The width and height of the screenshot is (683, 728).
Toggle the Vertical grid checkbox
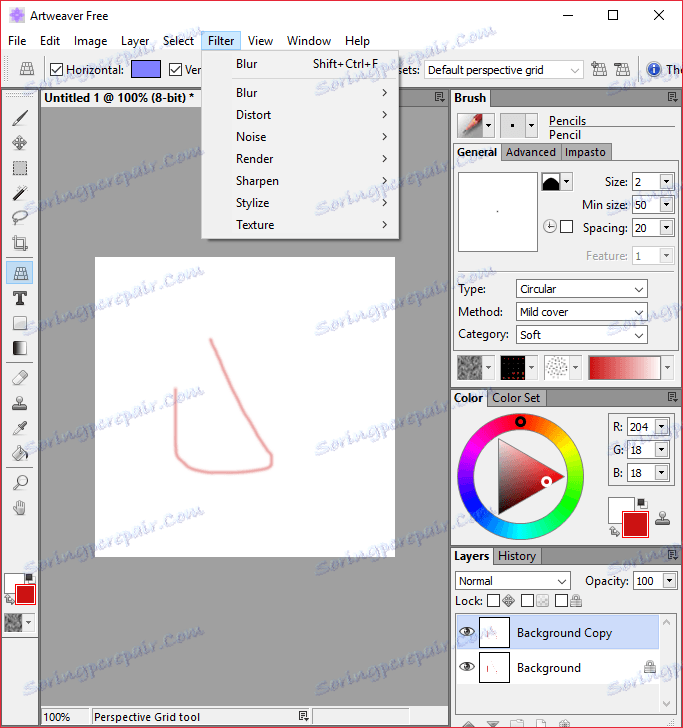pyautogui.click(x=175, y=70)
